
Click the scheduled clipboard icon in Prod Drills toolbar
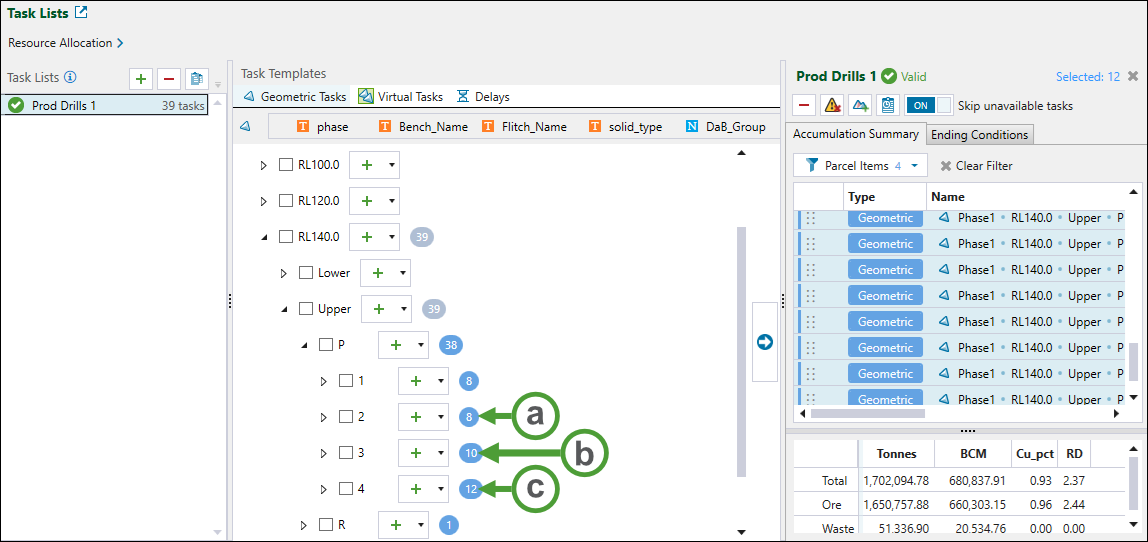[x=886, y=105]
